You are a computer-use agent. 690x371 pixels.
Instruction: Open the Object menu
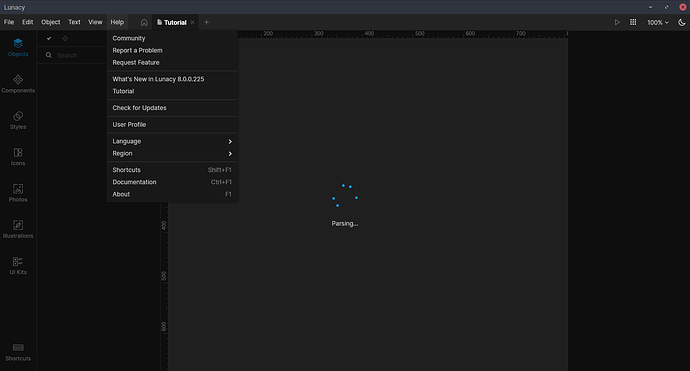coord(51,22)
